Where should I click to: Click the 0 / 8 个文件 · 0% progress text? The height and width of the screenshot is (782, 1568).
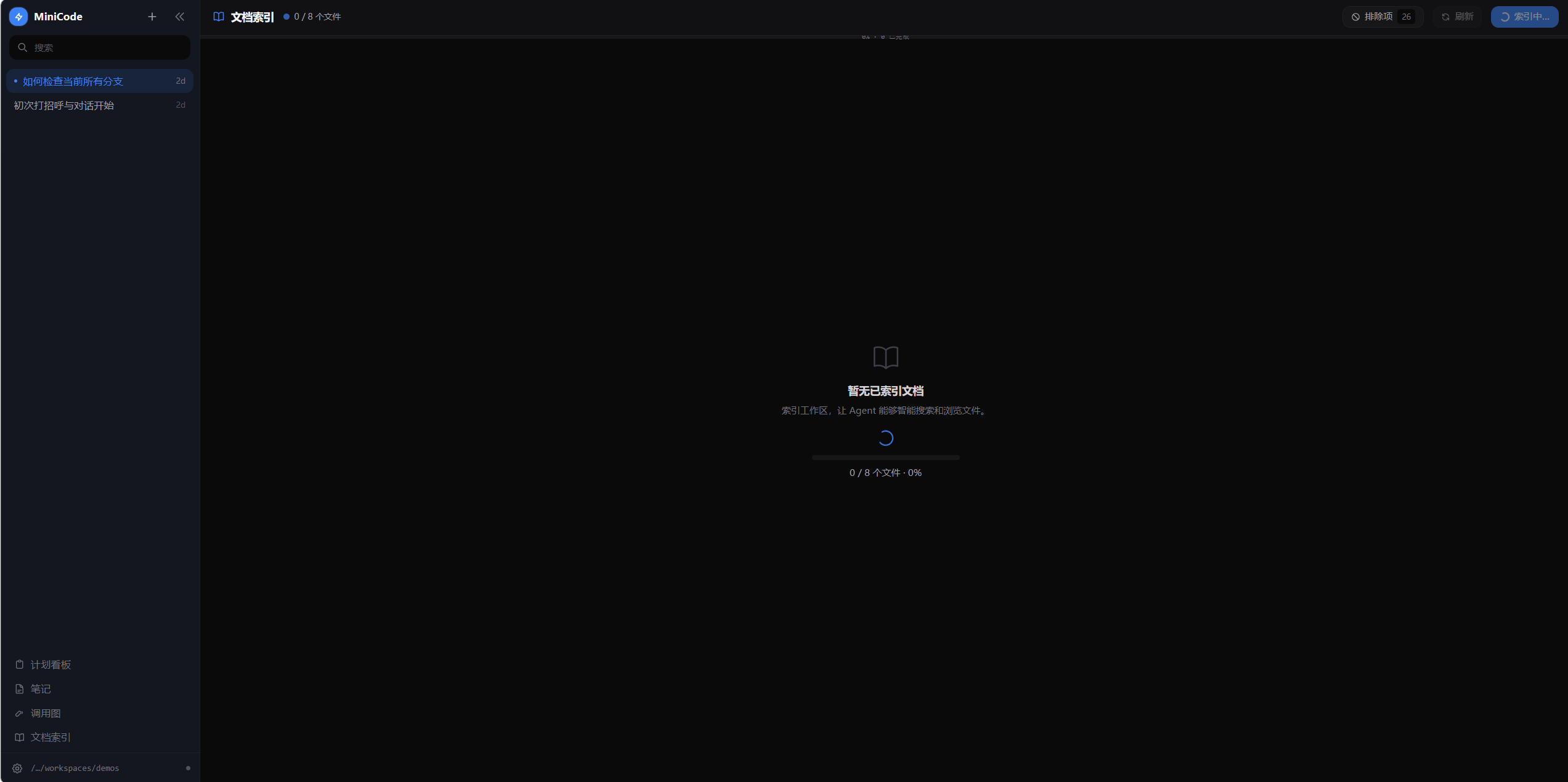click(886, 473)
